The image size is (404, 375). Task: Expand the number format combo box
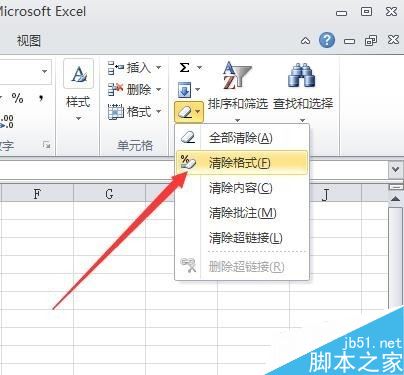44,72
